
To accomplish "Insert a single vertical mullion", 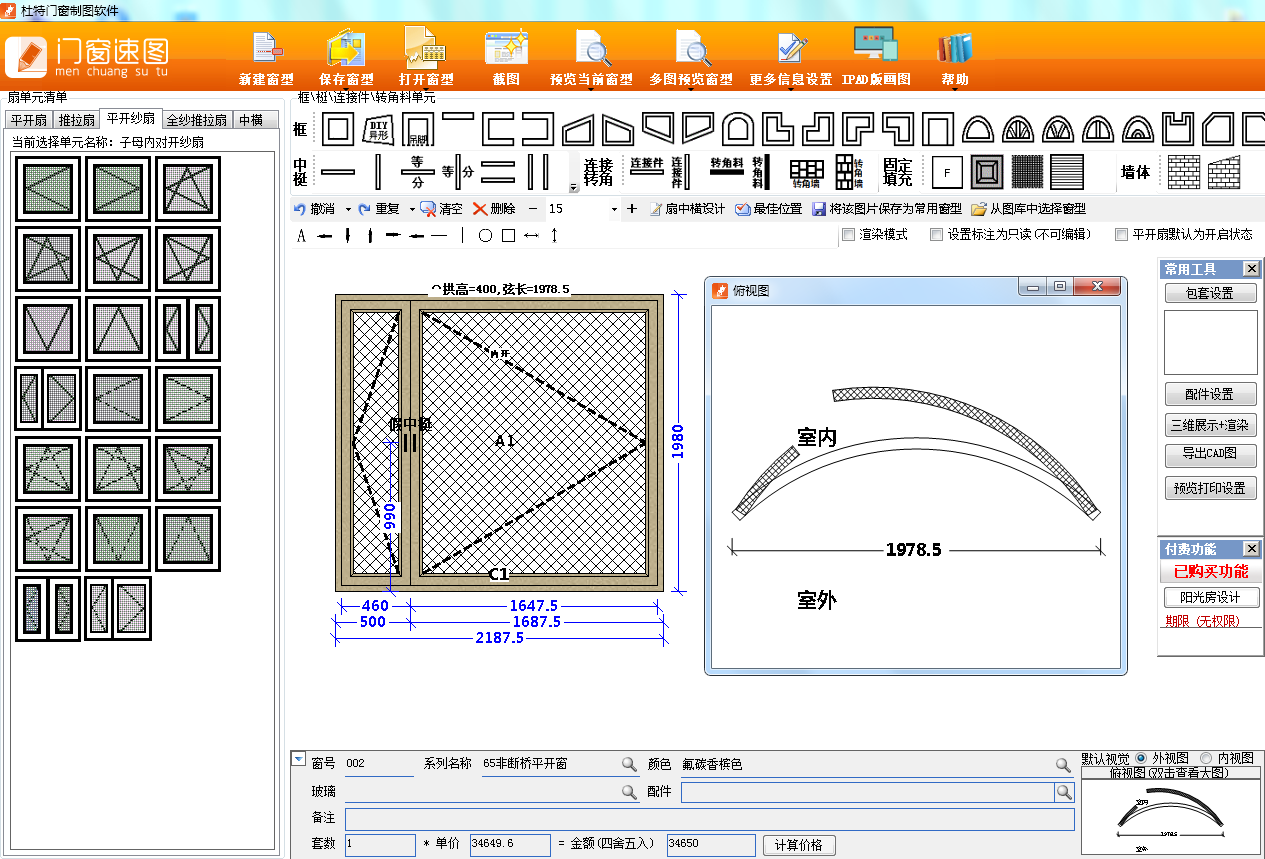I will (x=378, y=172).
